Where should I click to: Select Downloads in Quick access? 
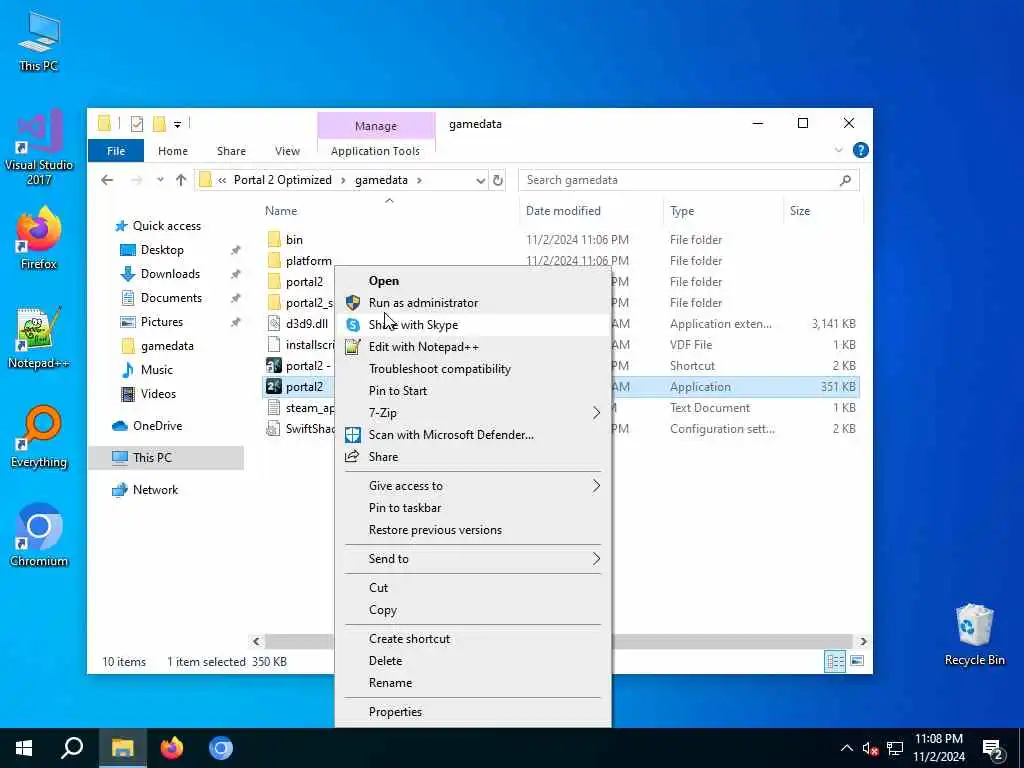coord(170,274)
